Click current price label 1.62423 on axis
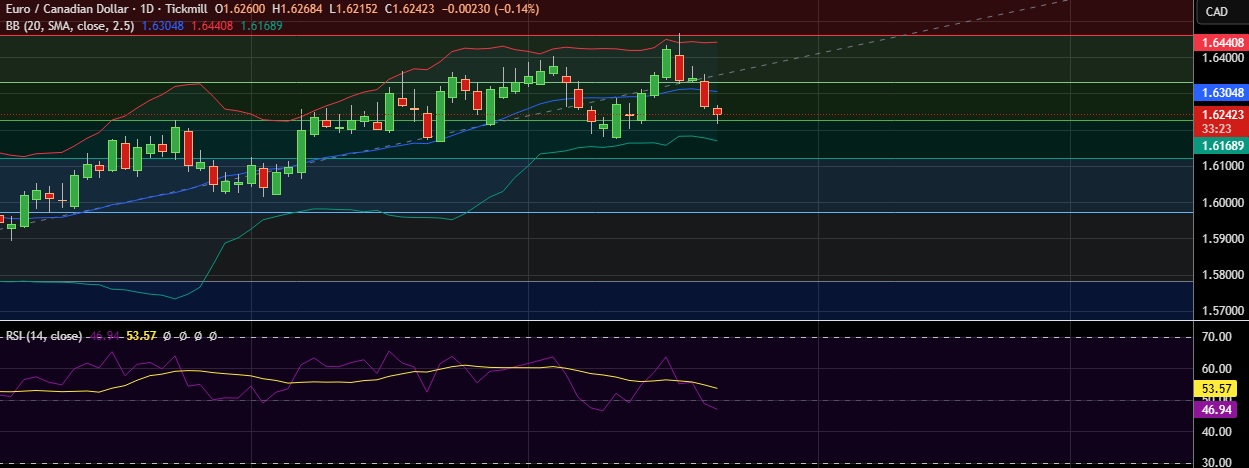Image resolution: width=1249 pixels, height=468 pixels. (x=1222, y=115)
